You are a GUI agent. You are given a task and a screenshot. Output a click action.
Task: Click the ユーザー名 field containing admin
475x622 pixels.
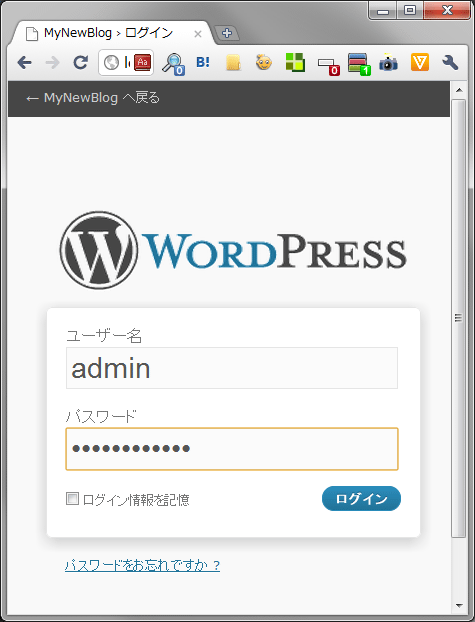232,368
